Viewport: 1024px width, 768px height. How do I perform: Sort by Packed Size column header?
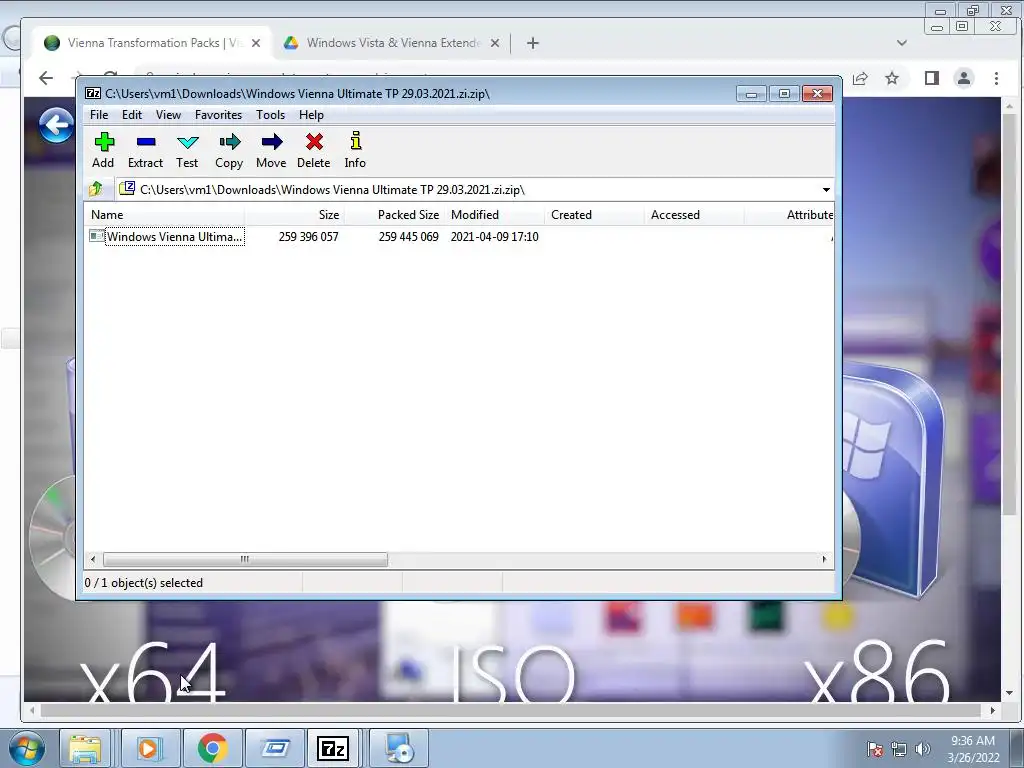[394, 215]
